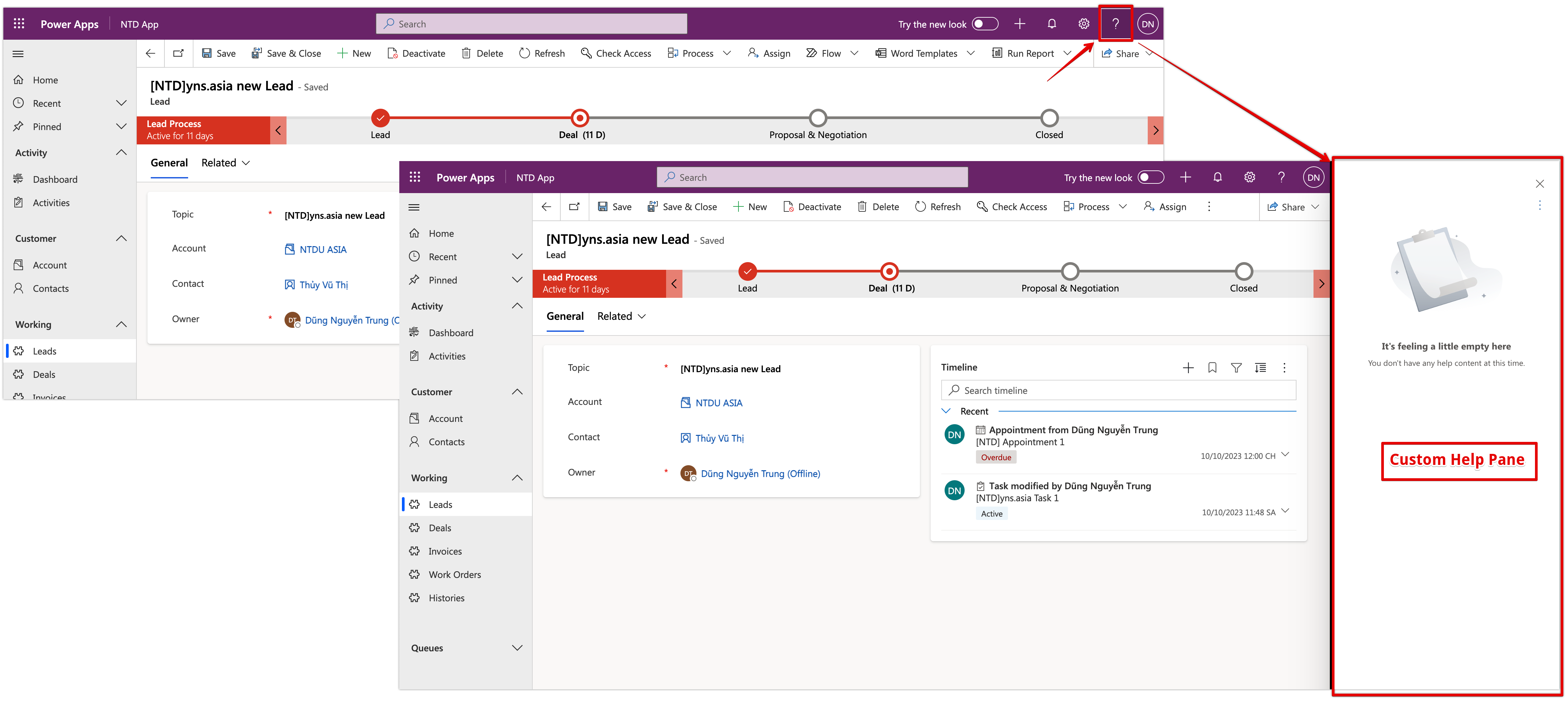Open the settings gear in top header
The width and height of the screenshot is (1568, 701).
pos(1083,24)
